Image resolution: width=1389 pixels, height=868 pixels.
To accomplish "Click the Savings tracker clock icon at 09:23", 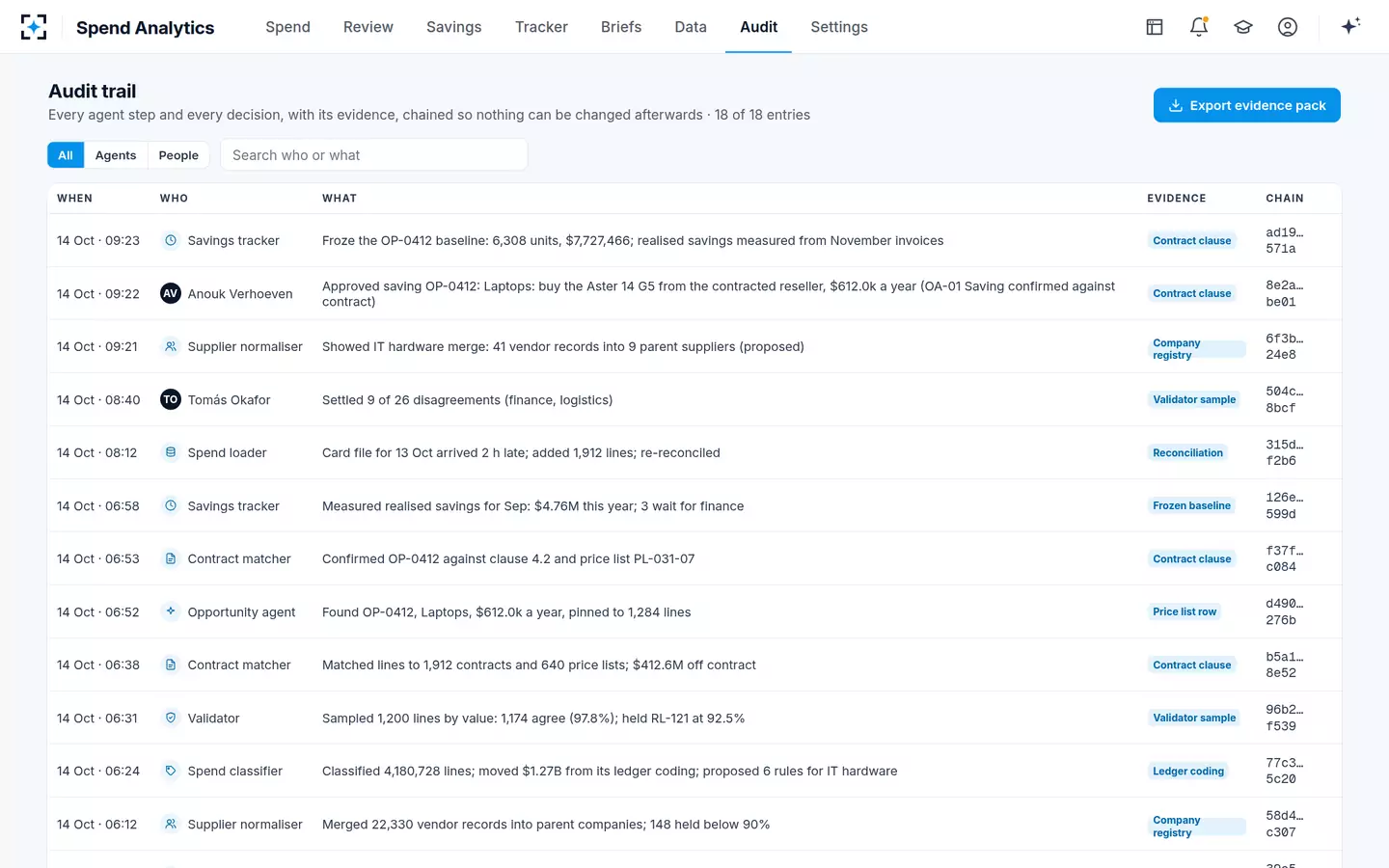I will (x=171, y=240).
